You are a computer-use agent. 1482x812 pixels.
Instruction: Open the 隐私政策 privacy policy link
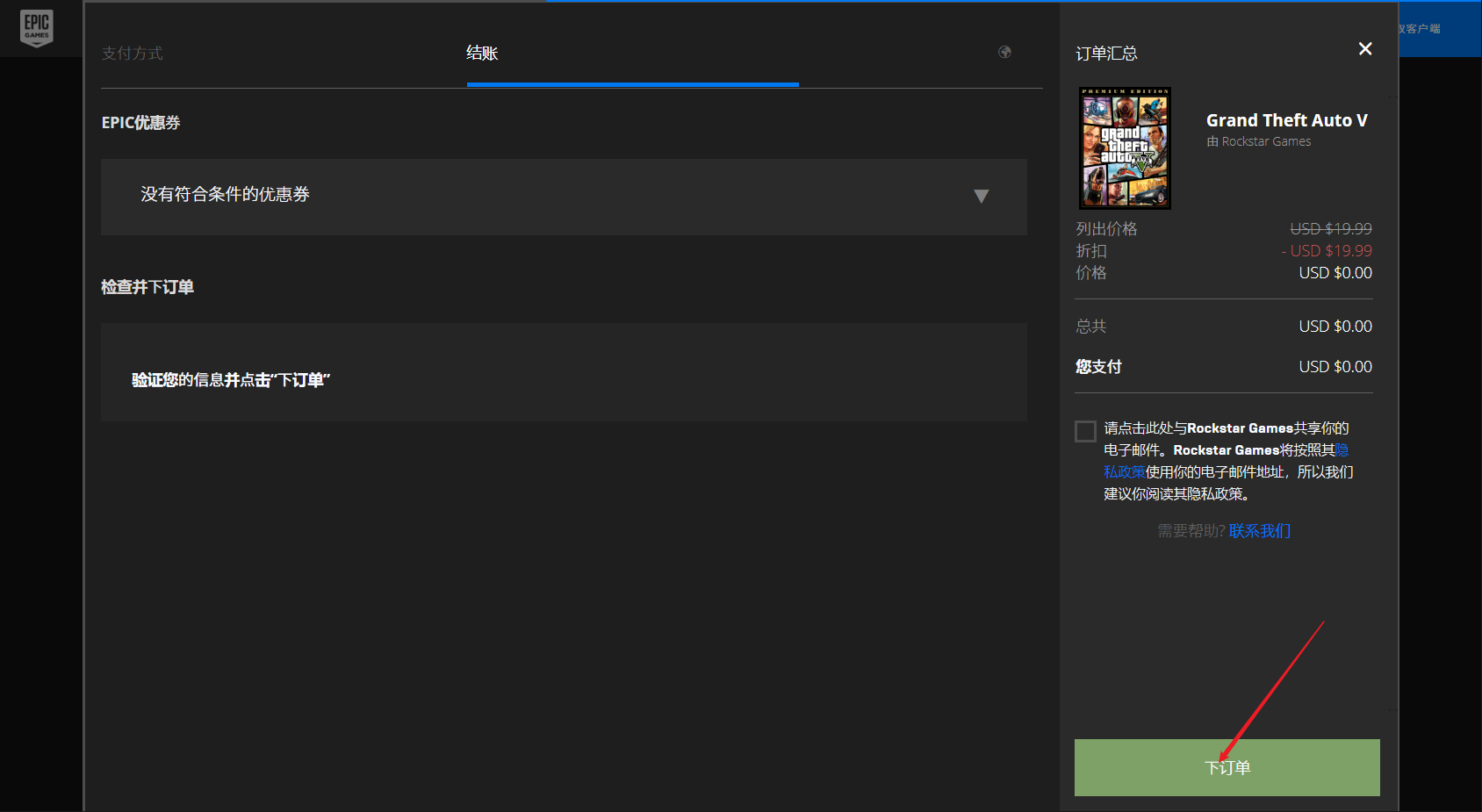coord(1125,471)
